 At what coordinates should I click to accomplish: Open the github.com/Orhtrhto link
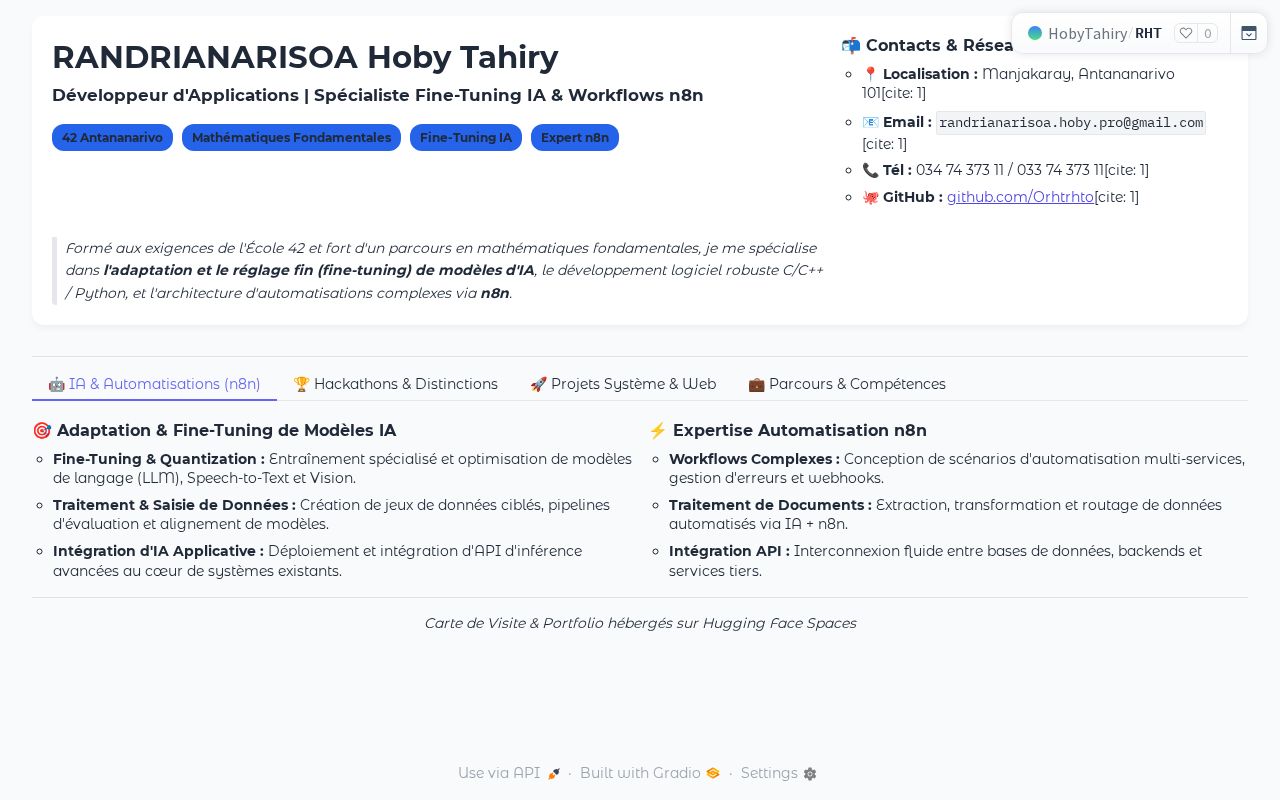[x=1020, y=197]
